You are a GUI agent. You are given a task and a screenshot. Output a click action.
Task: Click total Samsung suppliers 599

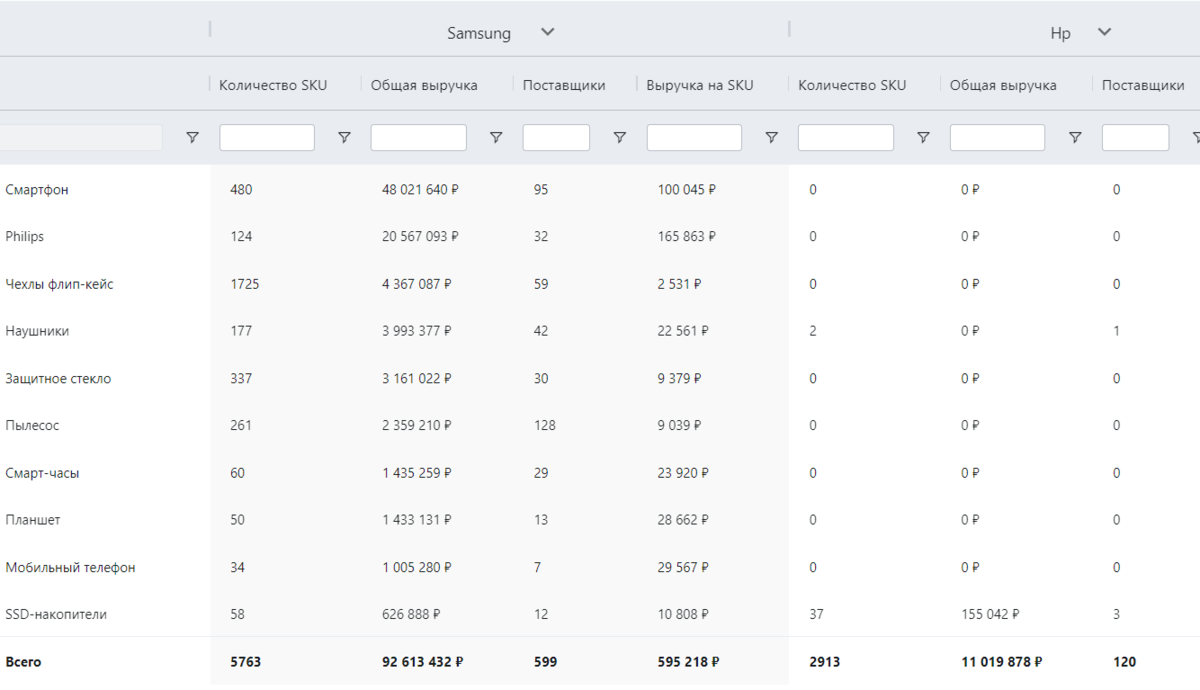(546, 661)
